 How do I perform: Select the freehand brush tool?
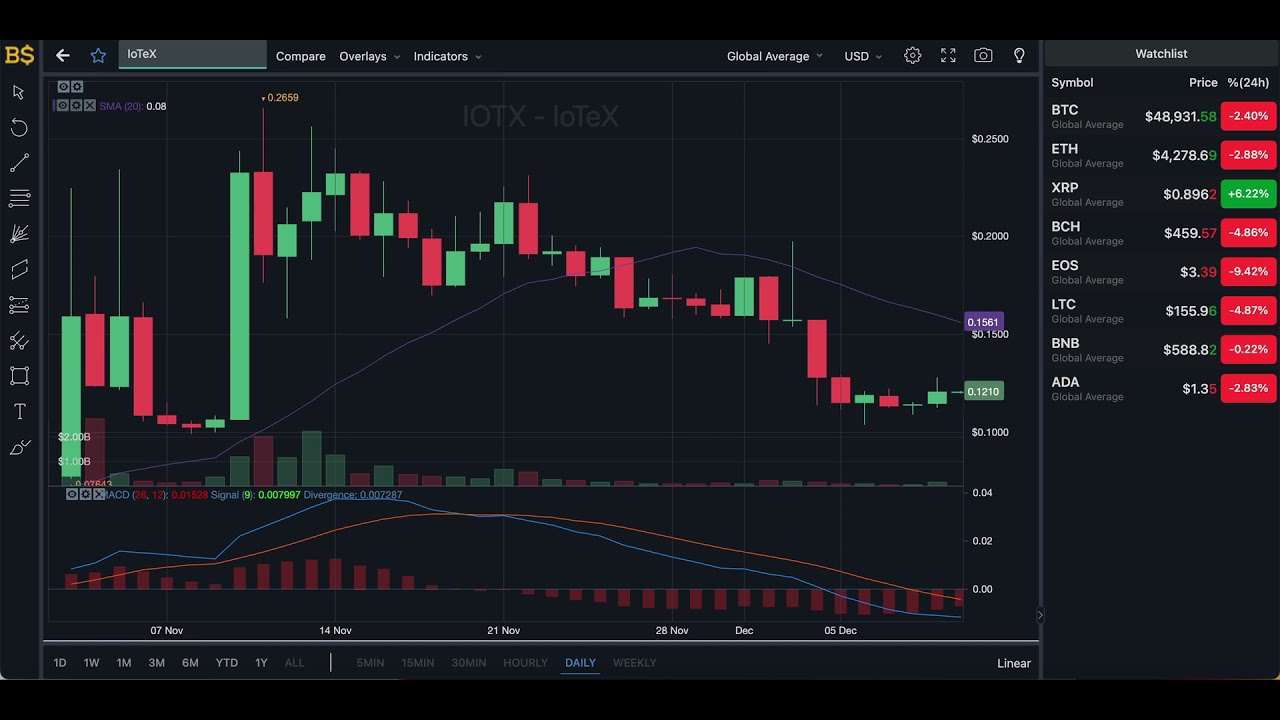pyautogui.click(x=19, y=447)
